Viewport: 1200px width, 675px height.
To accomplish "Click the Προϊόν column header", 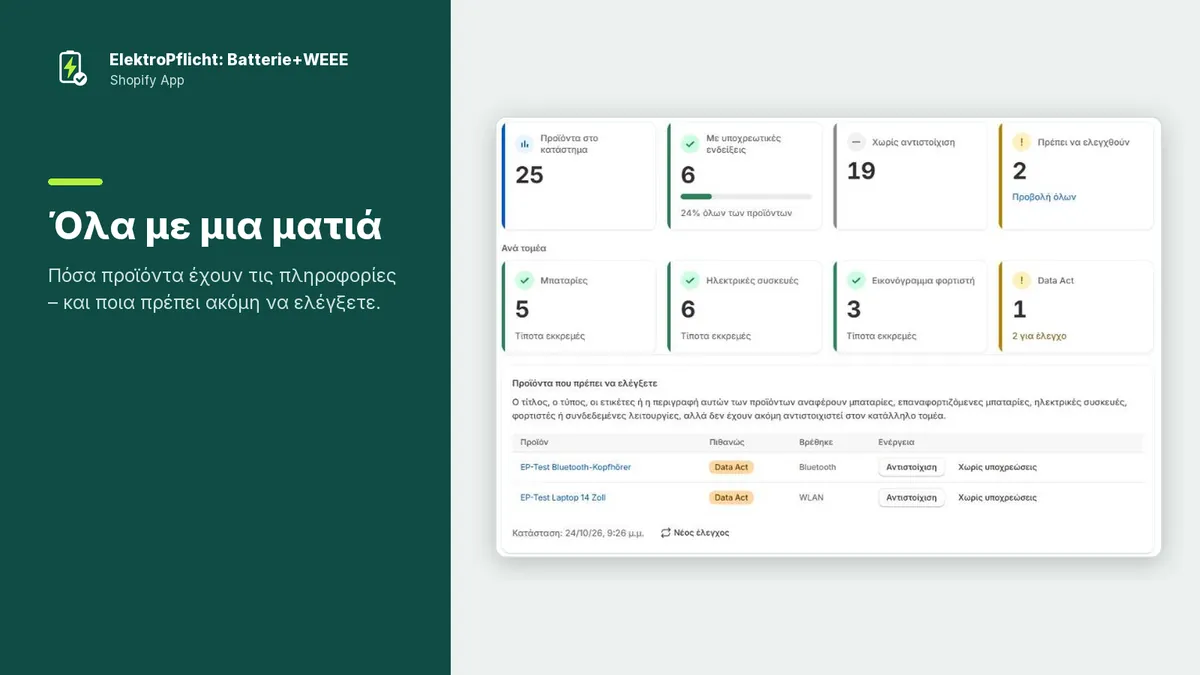I will pyautogui.click(x=535, y=442).
